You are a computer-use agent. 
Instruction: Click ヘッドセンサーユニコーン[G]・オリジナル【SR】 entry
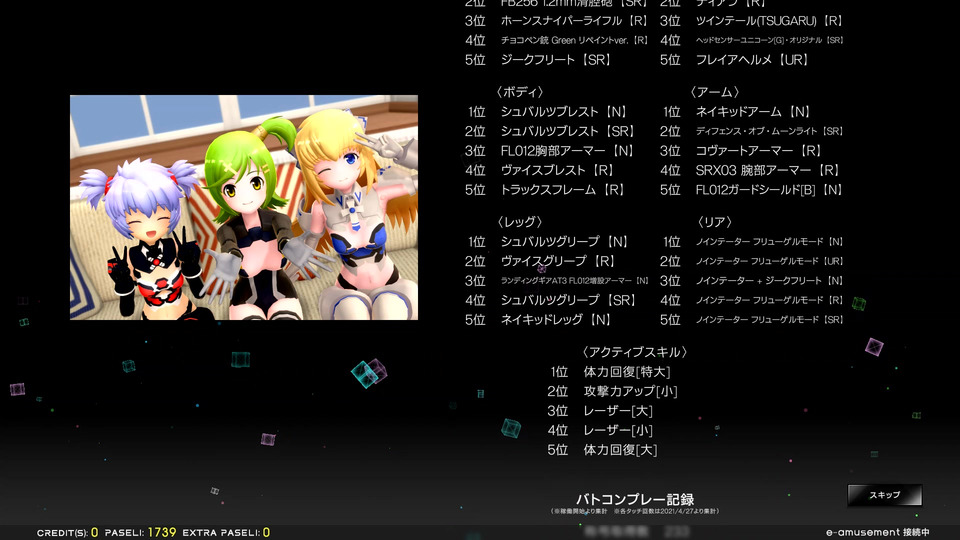tap(770, 40)
